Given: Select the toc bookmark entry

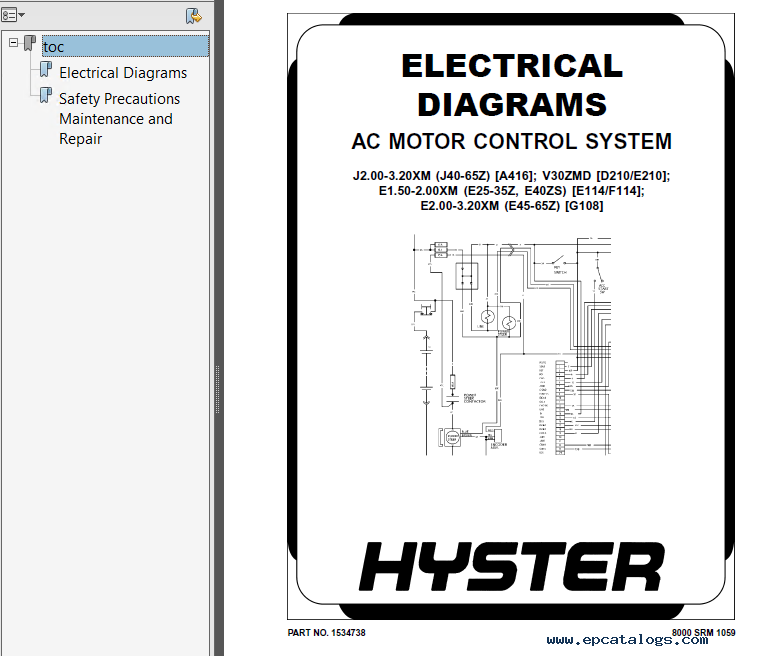Looking at the screenshot, I should [x=125, y=46].
